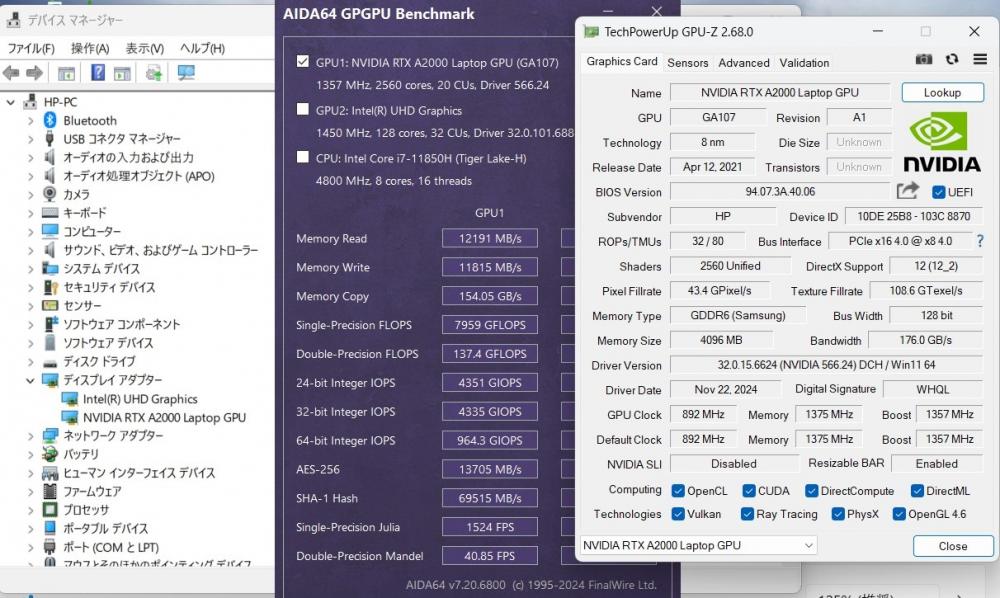
Task: Open the GPU selection dropdown in GPU-Z
Action: coord(697,546)
